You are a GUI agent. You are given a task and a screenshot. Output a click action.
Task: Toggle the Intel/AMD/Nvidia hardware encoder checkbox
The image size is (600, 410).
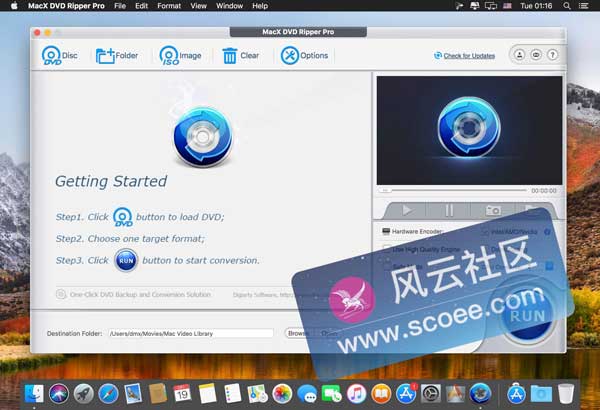[x=485, y=232]
